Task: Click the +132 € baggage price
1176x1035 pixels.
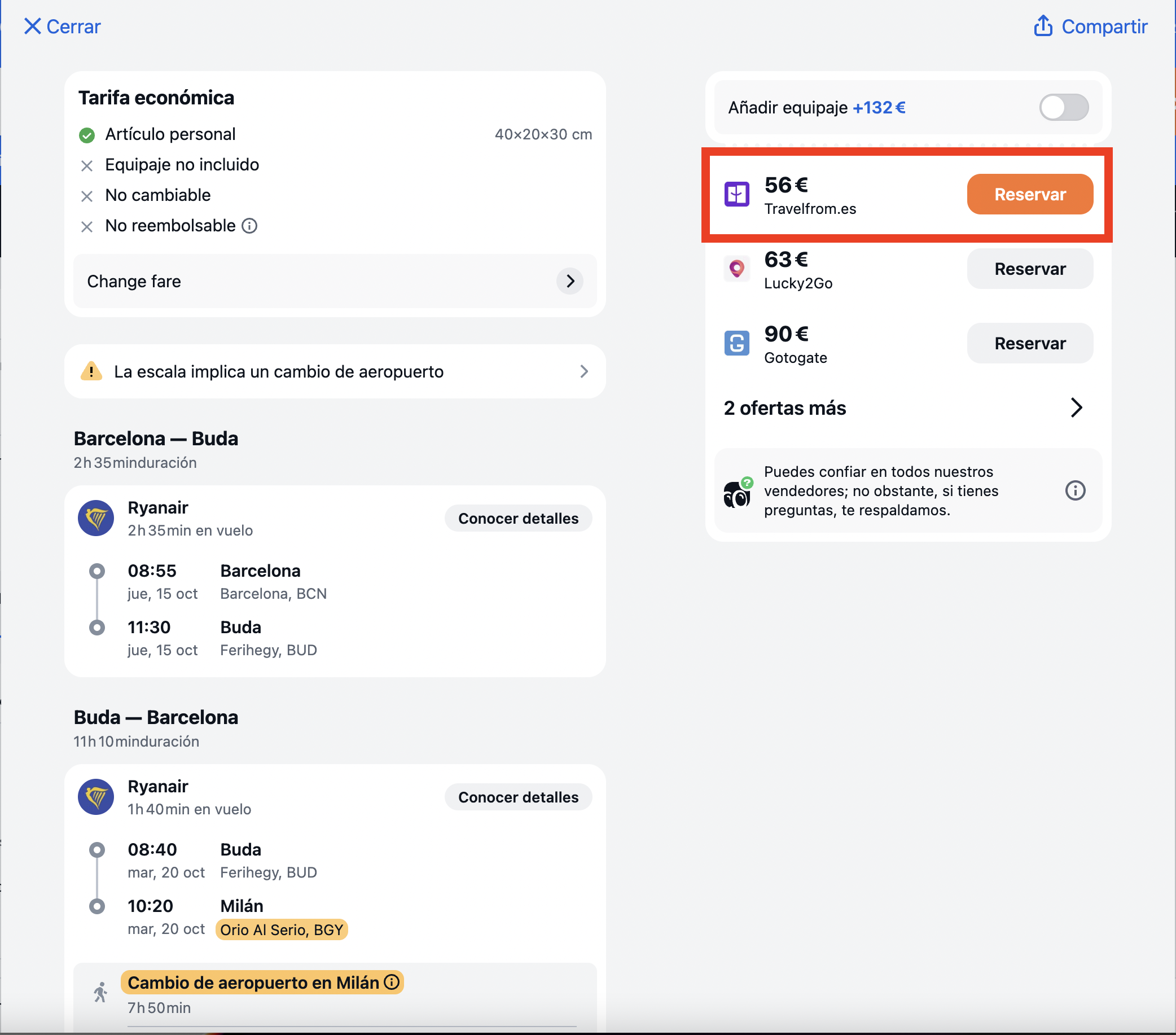Action: click(x=879, y=108)
